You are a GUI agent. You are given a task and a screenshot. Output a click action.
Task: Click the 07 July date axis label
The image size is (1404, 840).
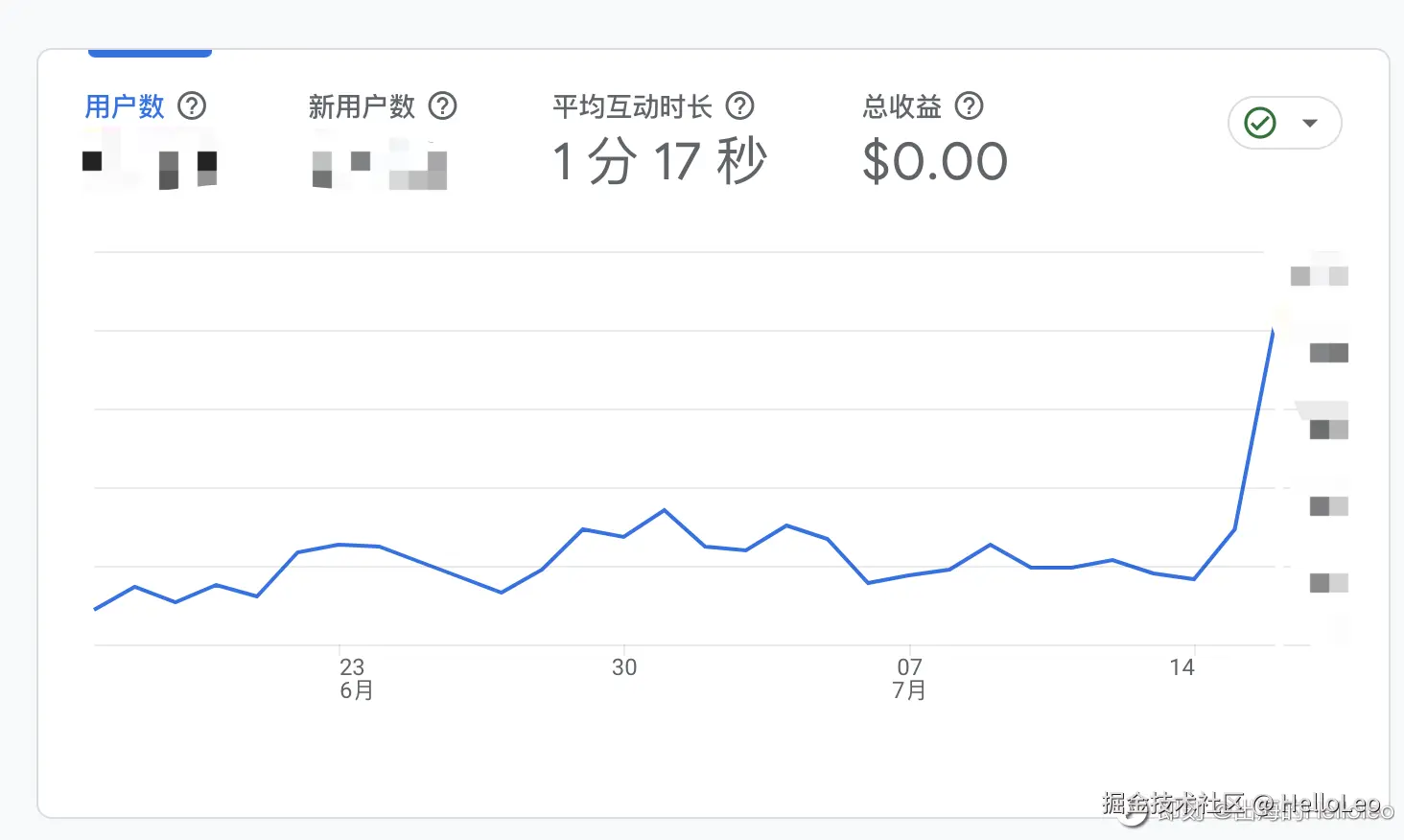909,666
